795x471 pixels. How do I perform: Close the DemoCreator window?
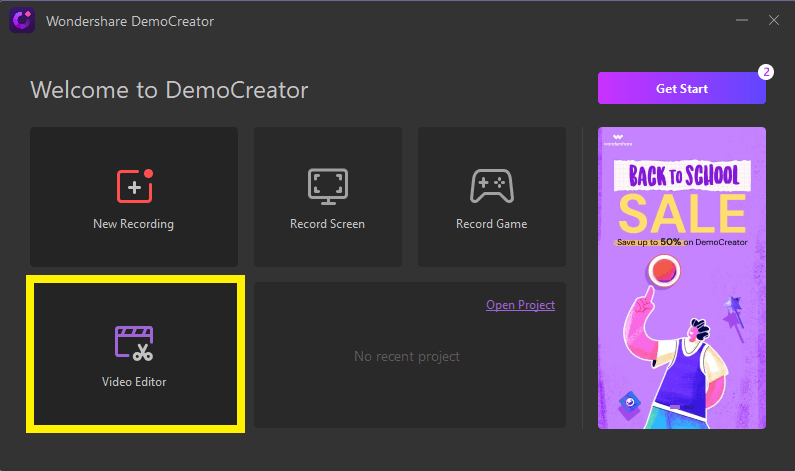[x=774, y=20]
